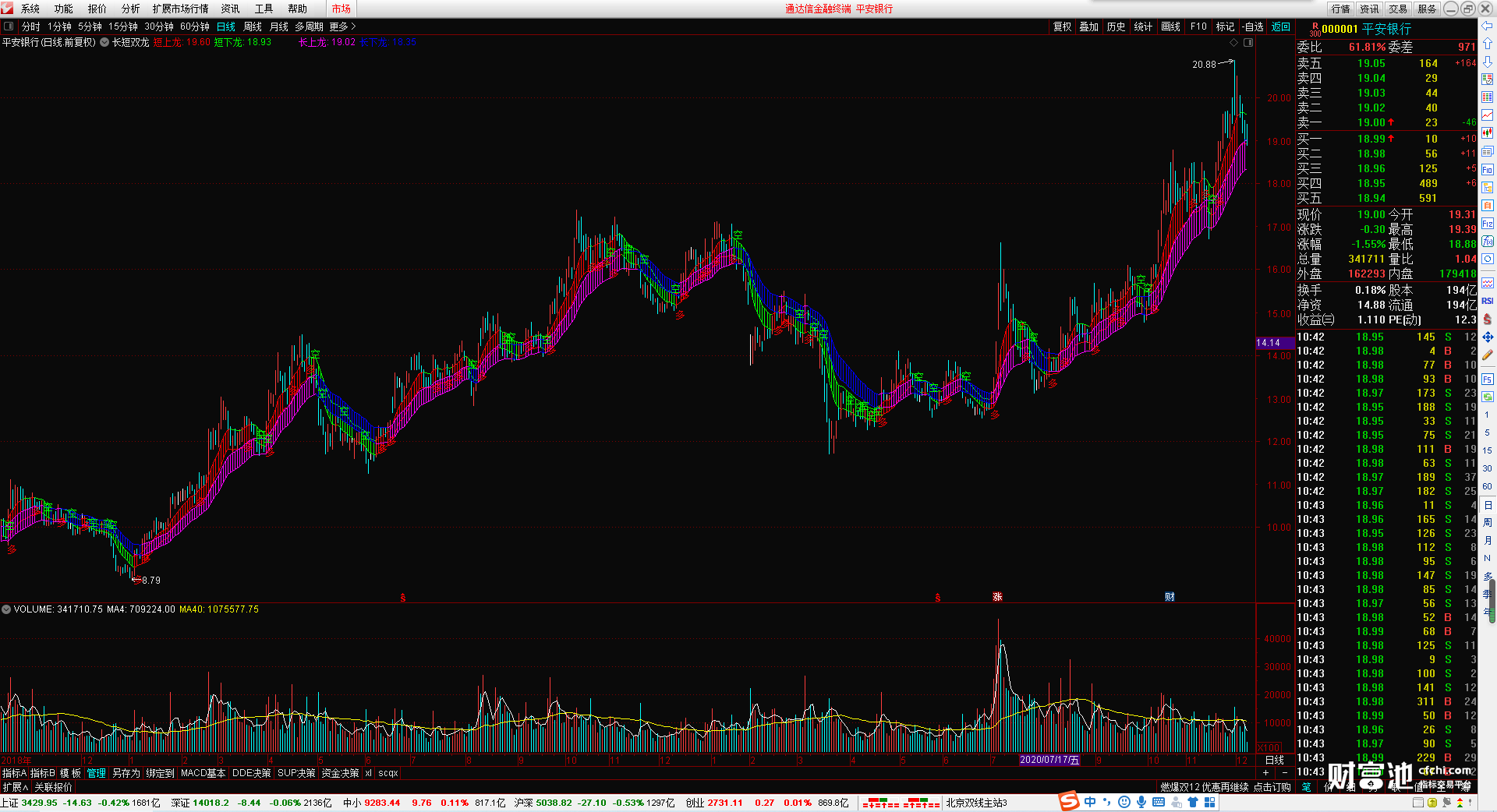
Task: Expand the 扩展 panel at bottom
Action: 16,787
